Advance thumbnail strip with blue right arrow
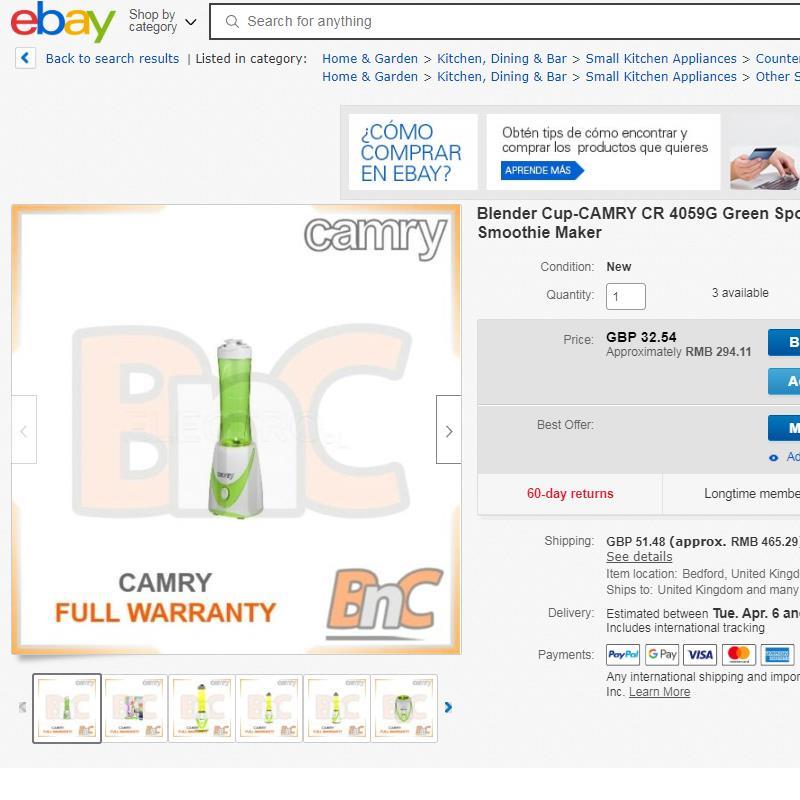The image size is (800, 800). (x=448, y=707)
